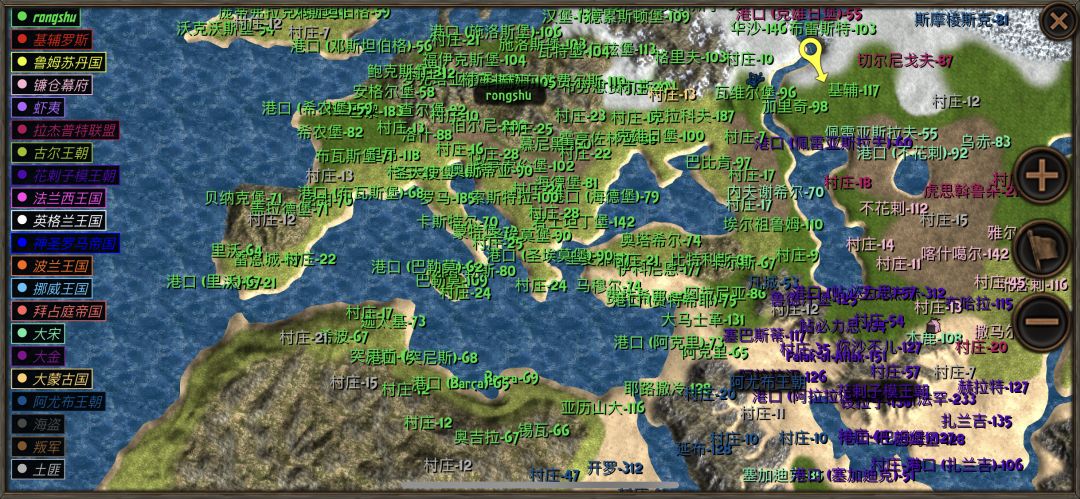Click the 延布-128 label
Screen dimensions: 1080x499
pyautogui.click(x=704, y=449)
